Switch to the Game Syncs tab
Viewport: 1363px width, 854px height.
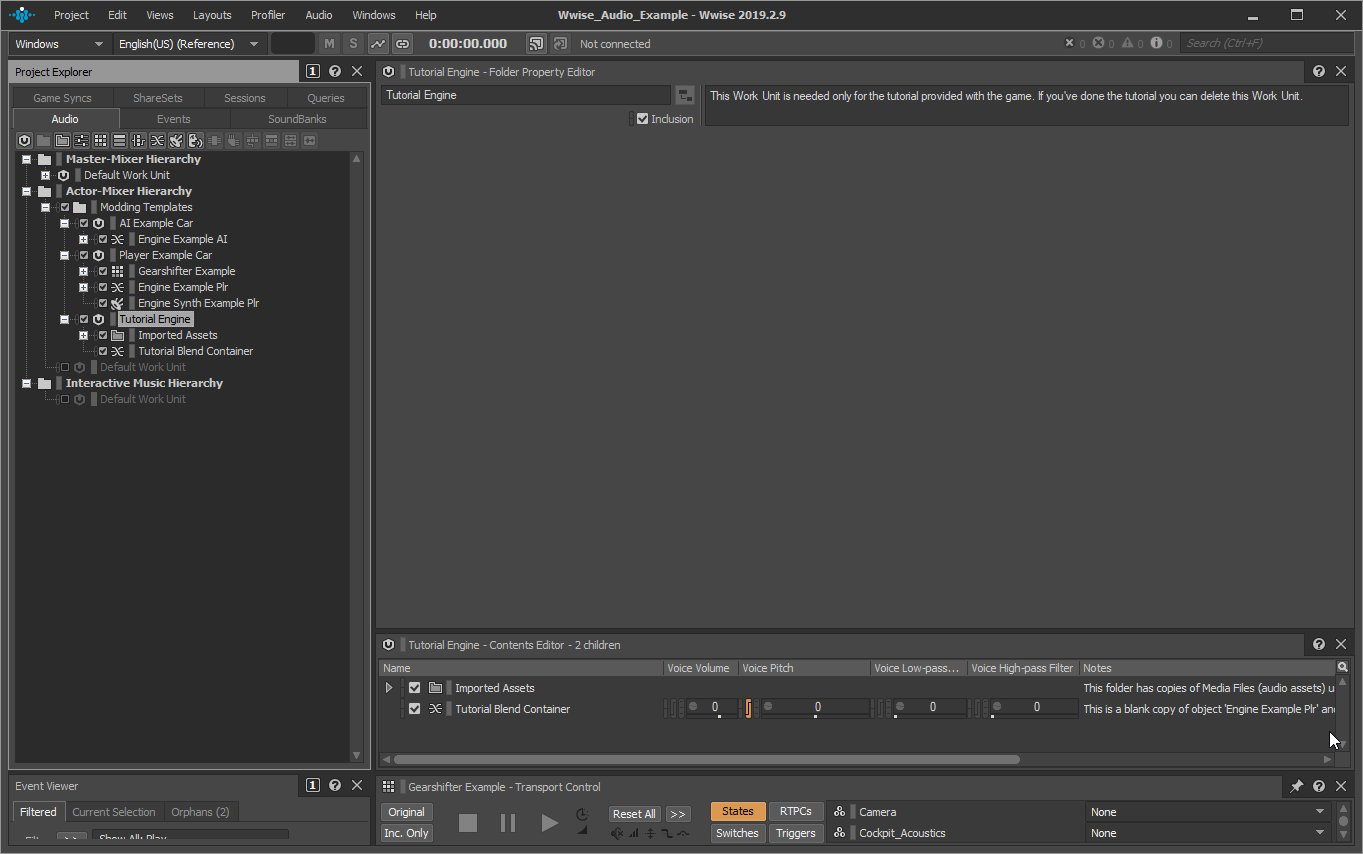point(62,97)
